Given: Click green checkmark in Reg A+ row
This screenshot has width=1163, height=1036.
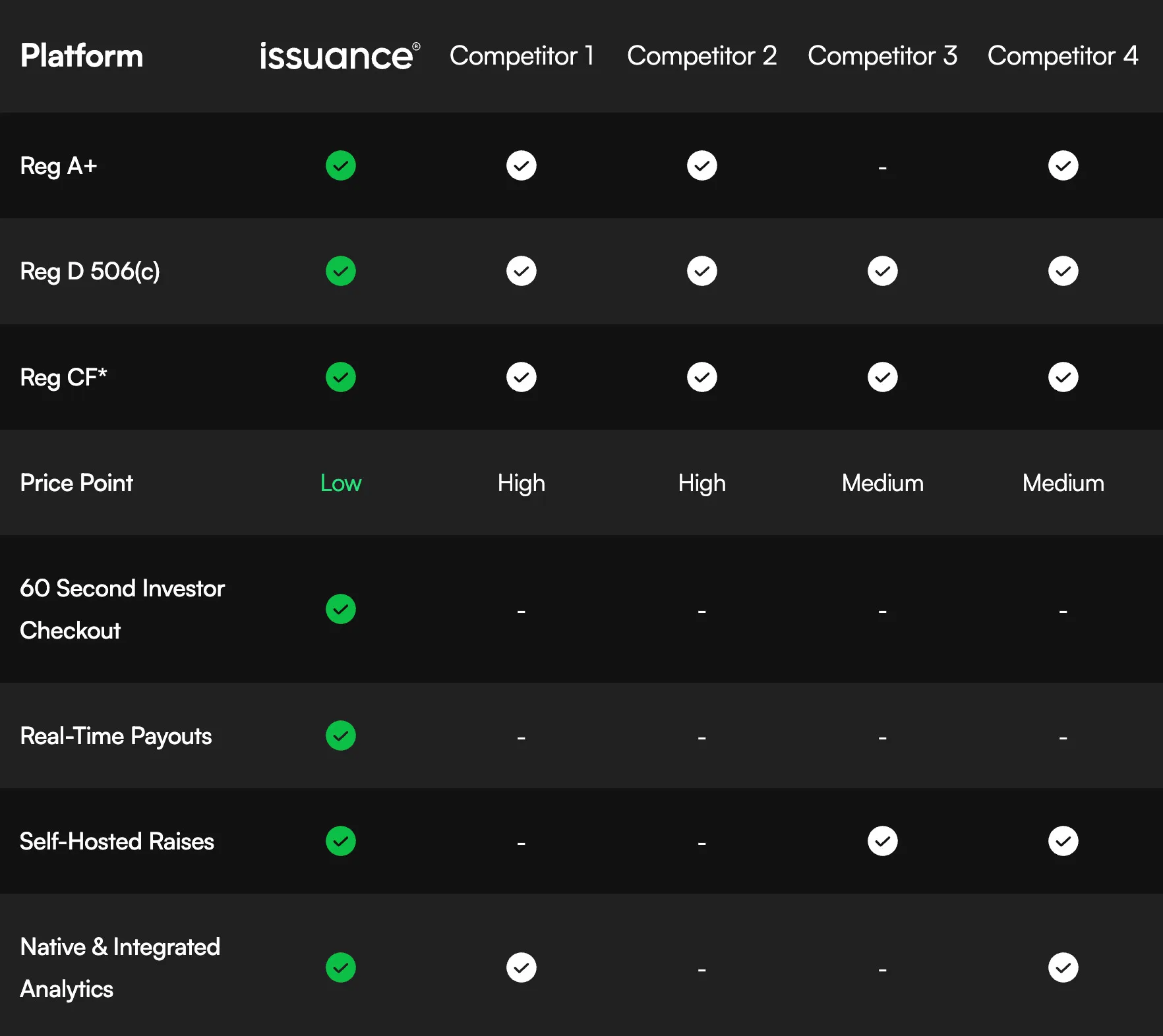Looking at the screenshot, I should click(341, 165).
